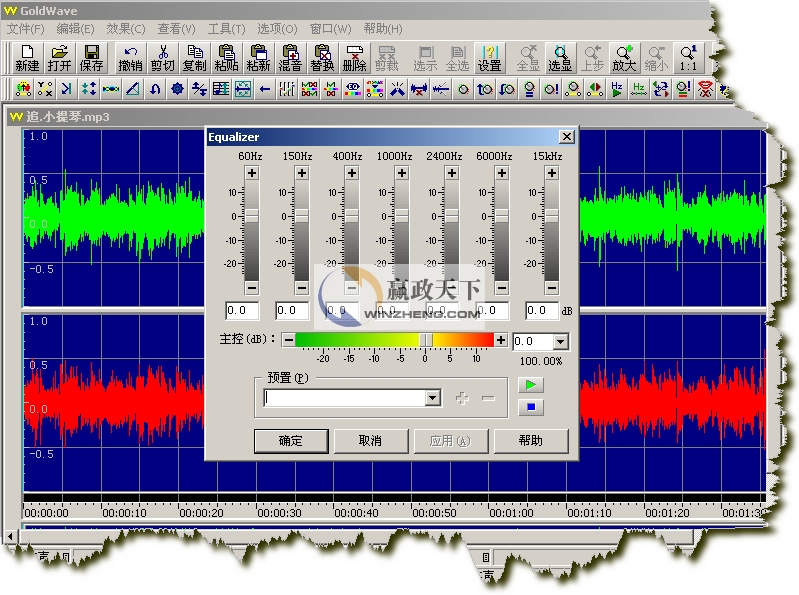799x595 pixels.
Task: Open 设置 (Settings) from the toolbar
Action: (x=489, y=58)
